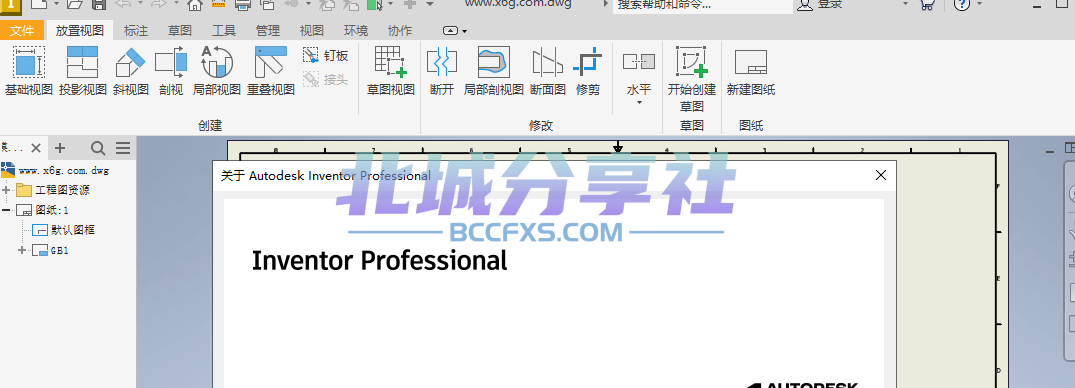Select the 基础视图 base view tool

point(28,71)
